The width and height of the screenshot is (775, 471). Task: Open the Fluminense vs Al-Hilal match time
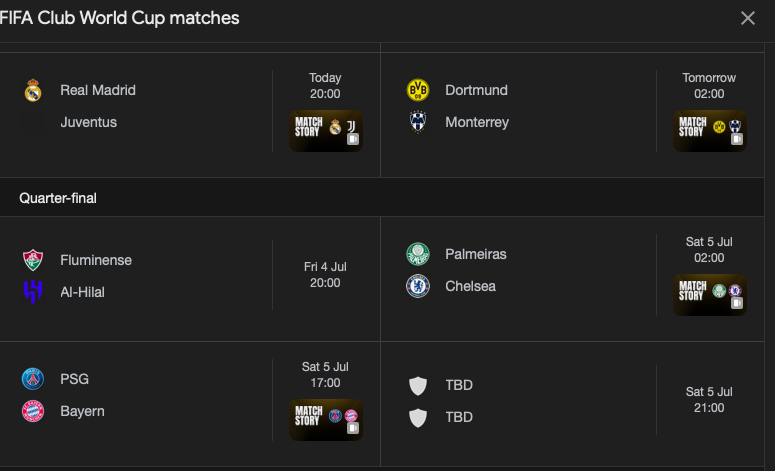coord(325,275)
